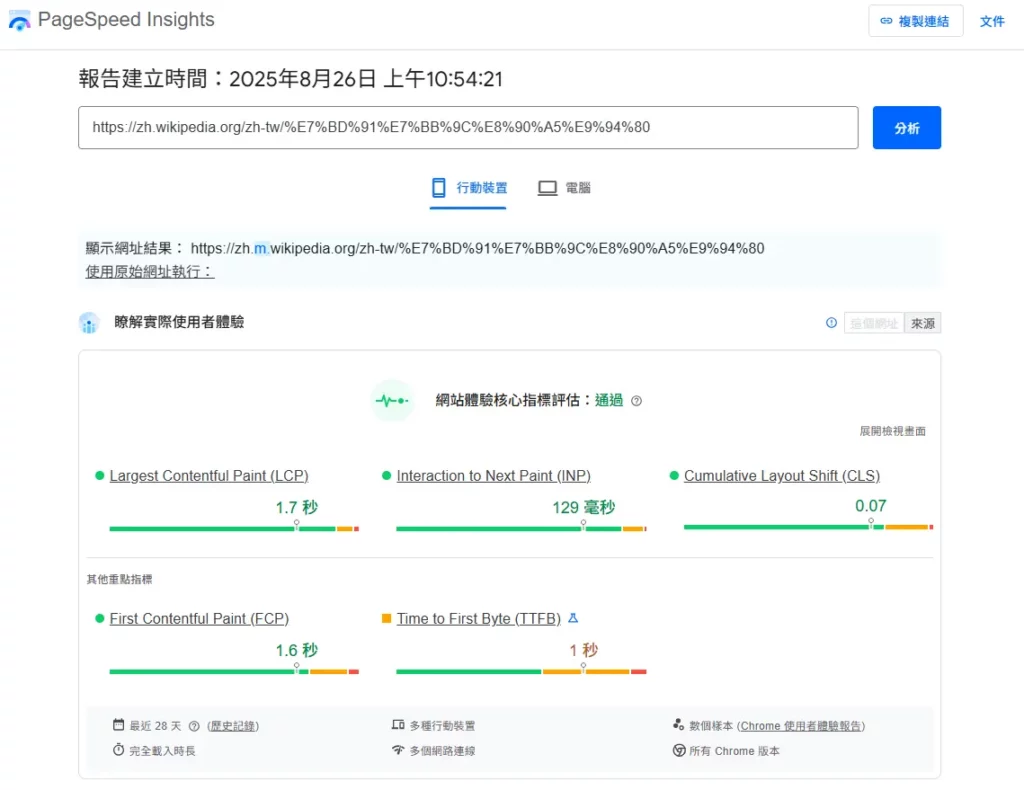Click the stopwatch icon for 完全載入時長
Viewport: 1024px width, 790px height.
click(118, 750)
